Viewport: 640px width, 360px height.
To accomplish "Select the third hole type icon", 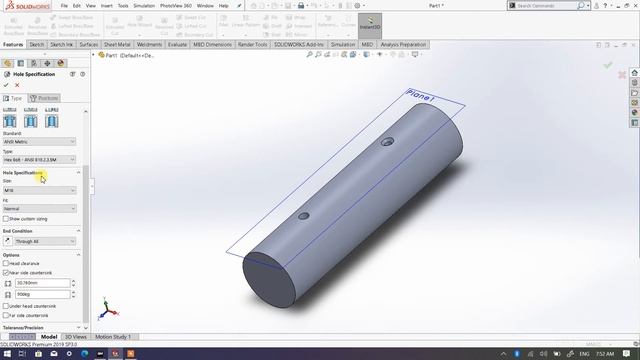I will 51,121.
